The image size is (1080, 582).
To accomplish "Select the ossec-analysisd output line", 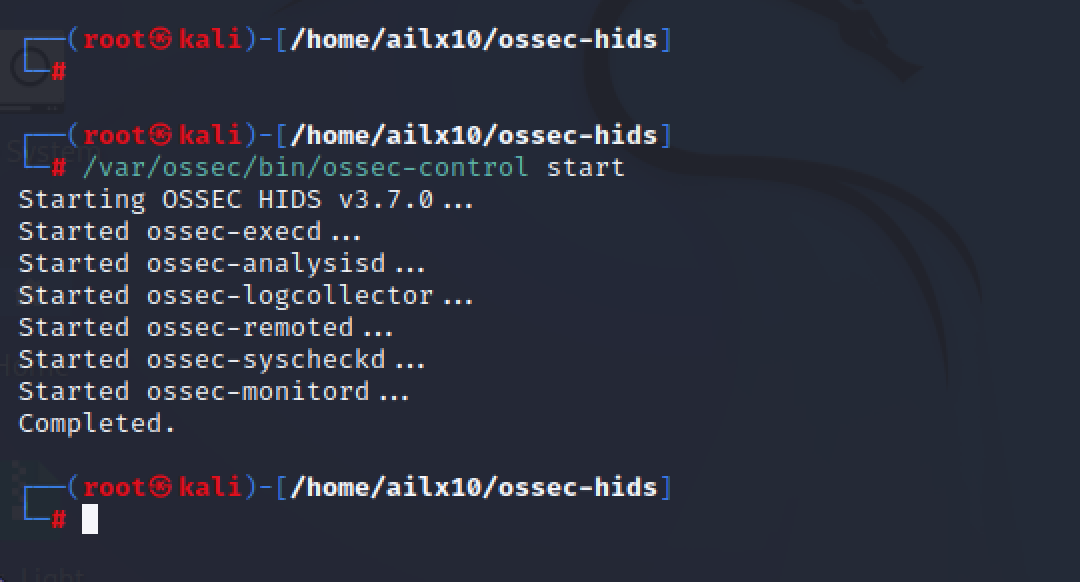I will pyautogui.click(x=221, y=263).
